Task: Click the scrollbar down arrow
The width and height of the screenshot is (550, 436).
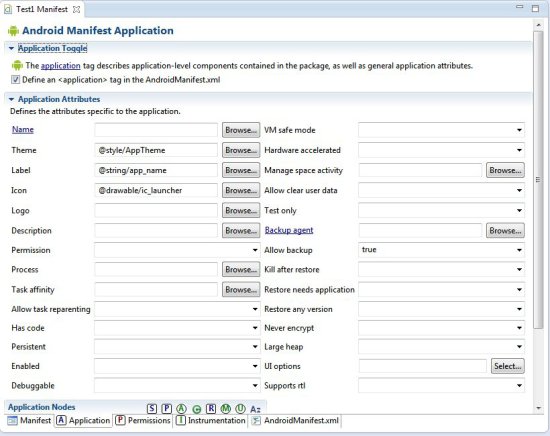Action: click(x=538, y=408)
